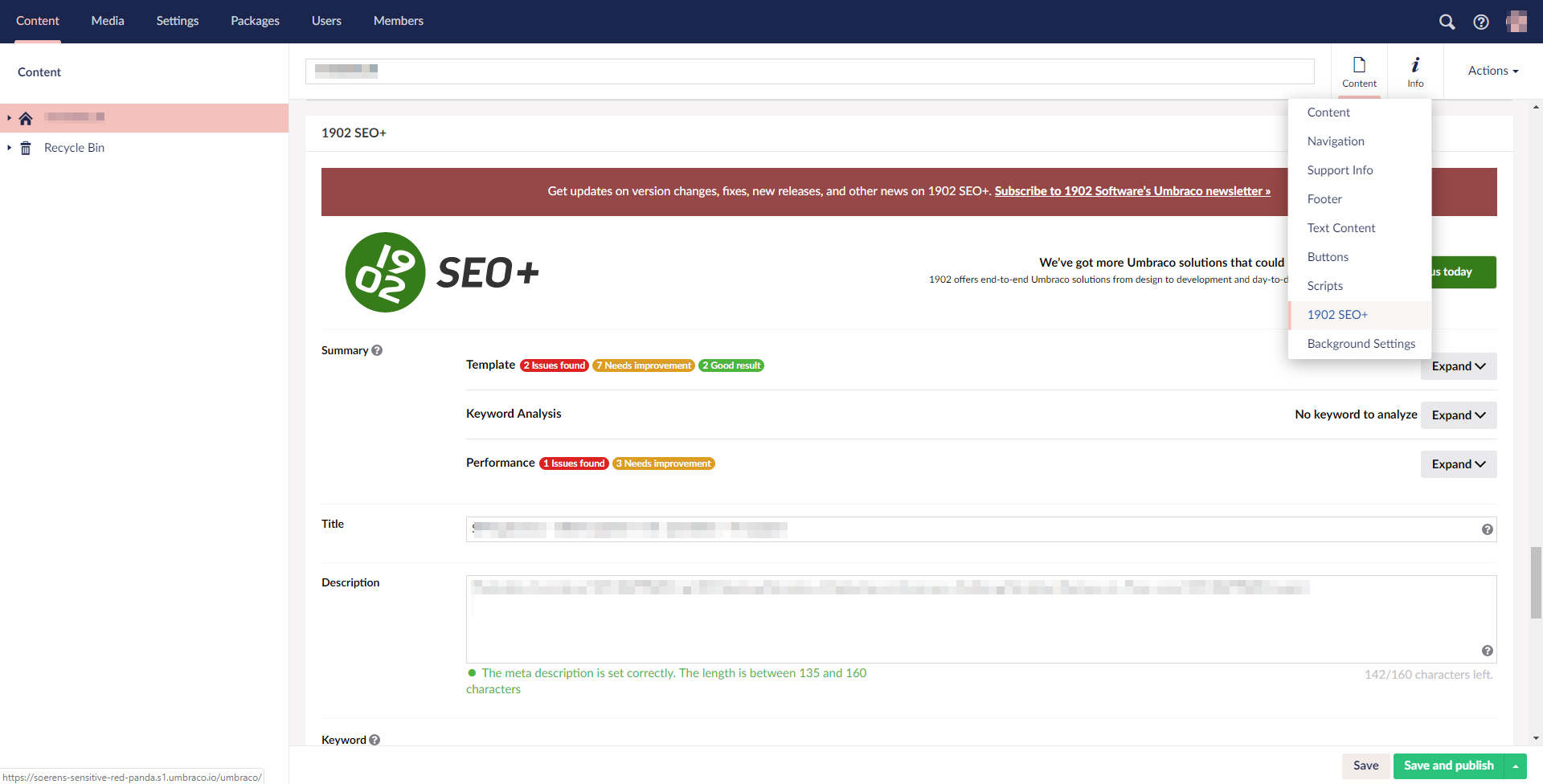Select 1902 SEO+ menu entry

[x=1360, y=315]
